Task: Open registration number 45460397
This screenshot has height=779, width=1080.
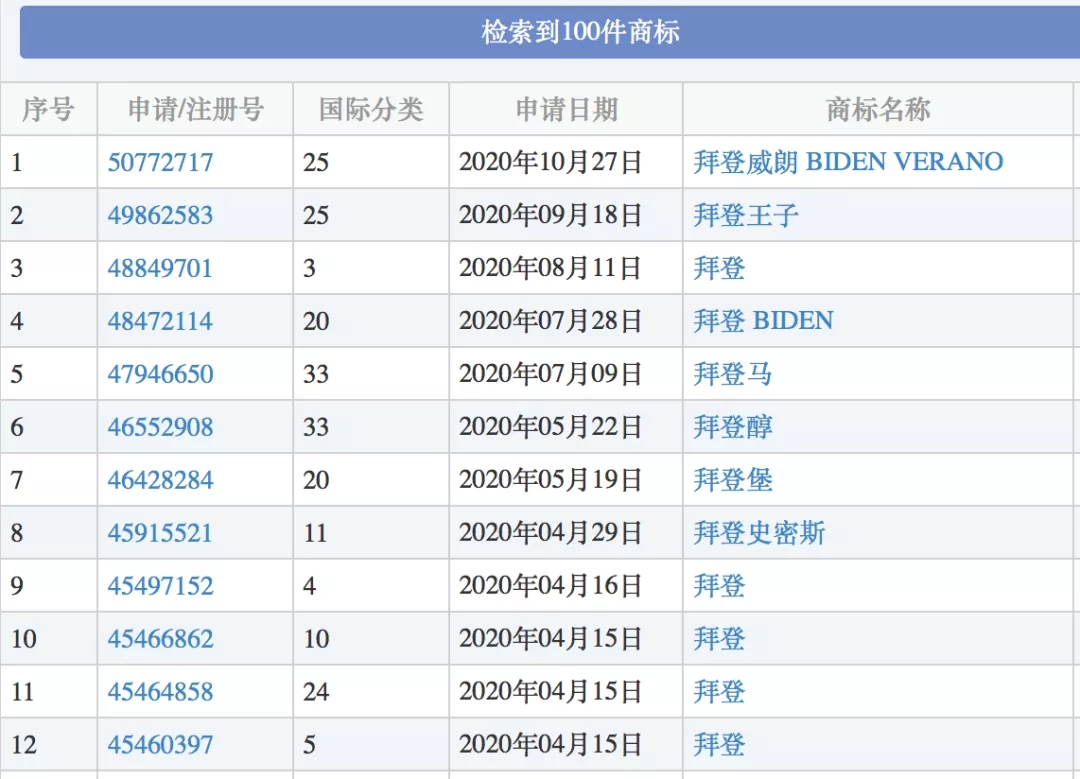Action: (x=160, y=745)
